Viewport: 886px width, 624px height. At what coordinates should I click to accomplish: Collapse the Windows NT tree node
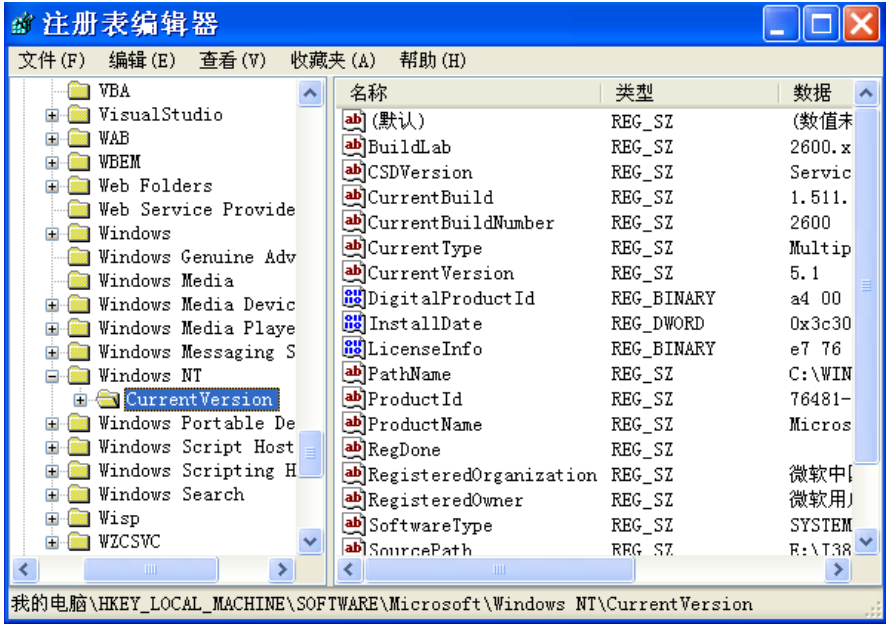(x=52, y=376)
